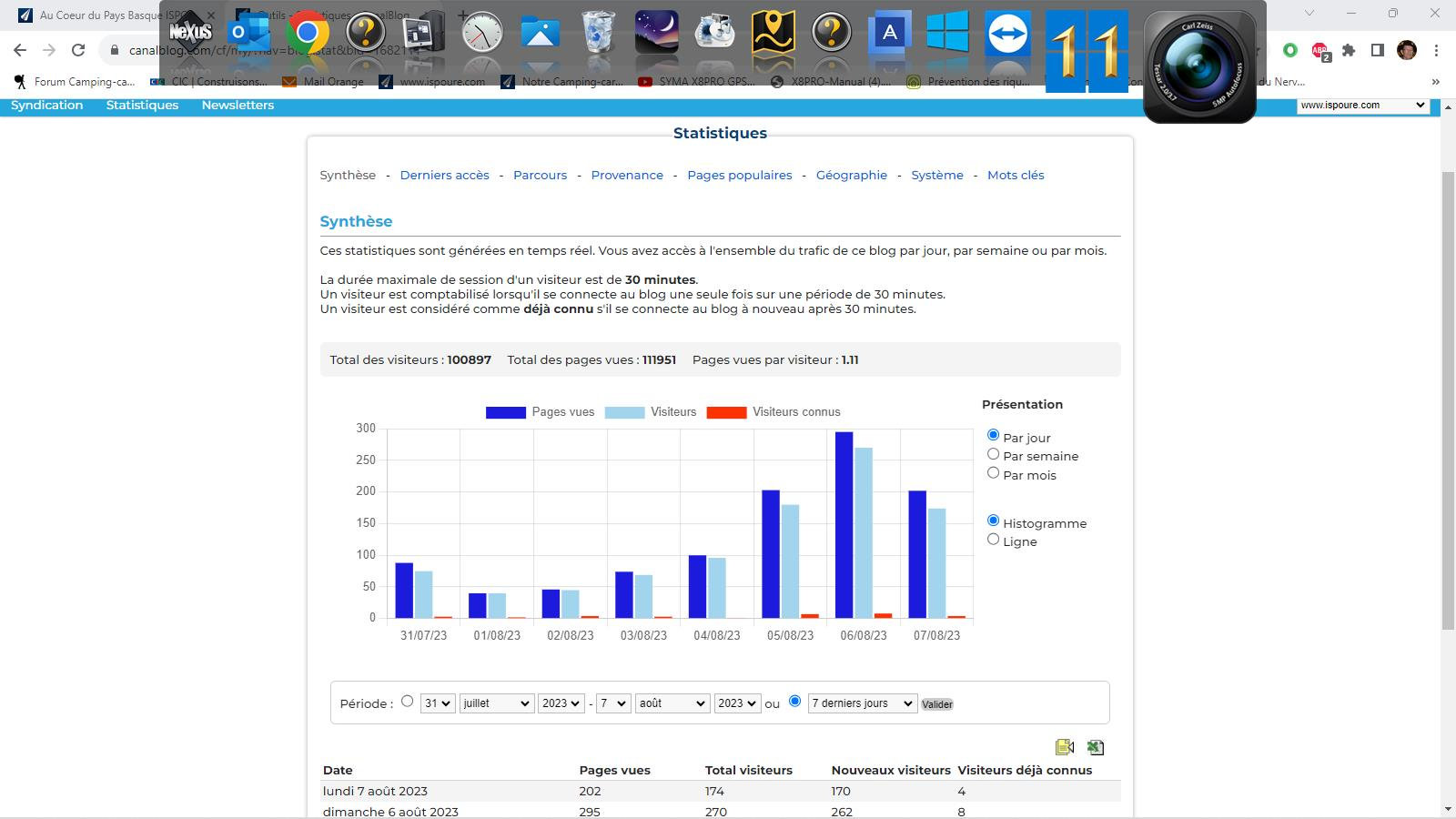Open the Chrome side panel icon
This screenshot has height=819, width=1456.
tap(1378, 51)
